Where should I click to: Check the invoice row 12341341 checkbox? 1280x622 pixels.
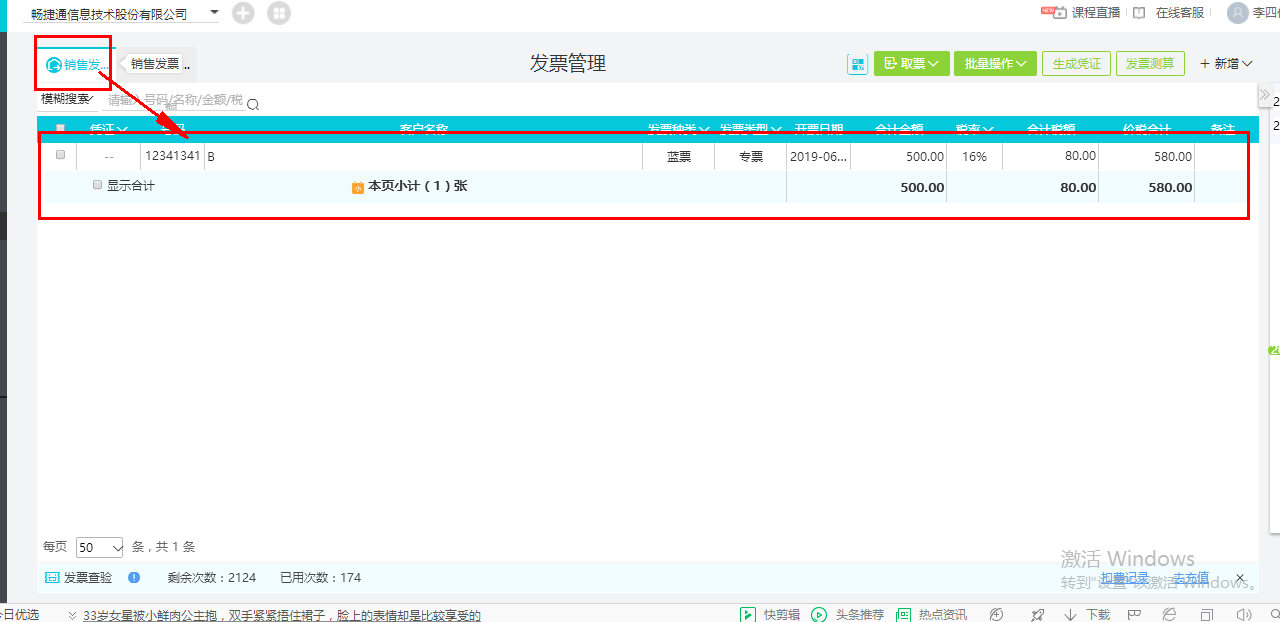[60, 155]
